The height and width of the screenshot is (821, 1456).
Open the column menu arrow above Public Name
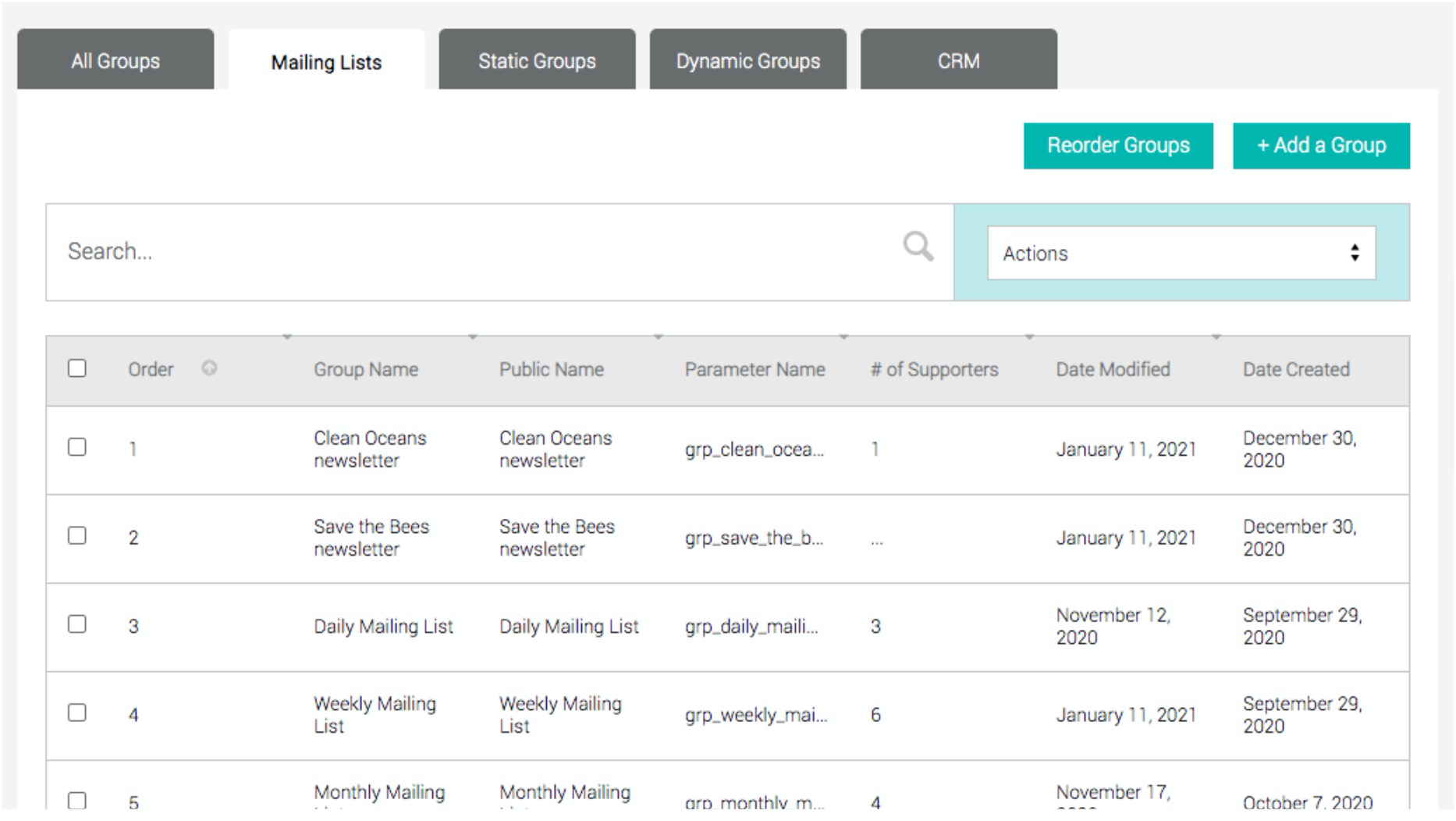point(473,337)
